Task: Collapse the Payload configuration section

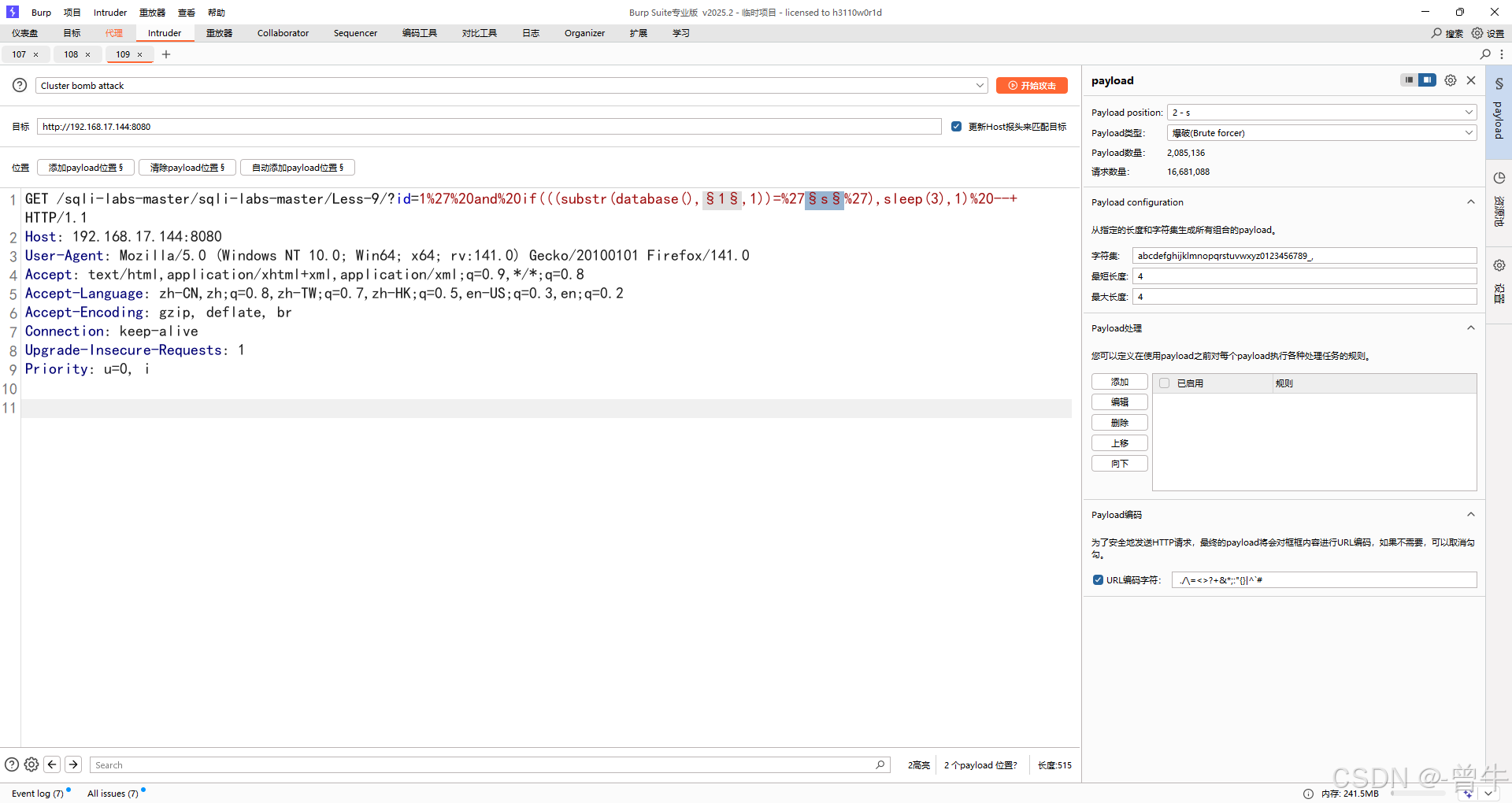Action: click(x=1470, y=202)
